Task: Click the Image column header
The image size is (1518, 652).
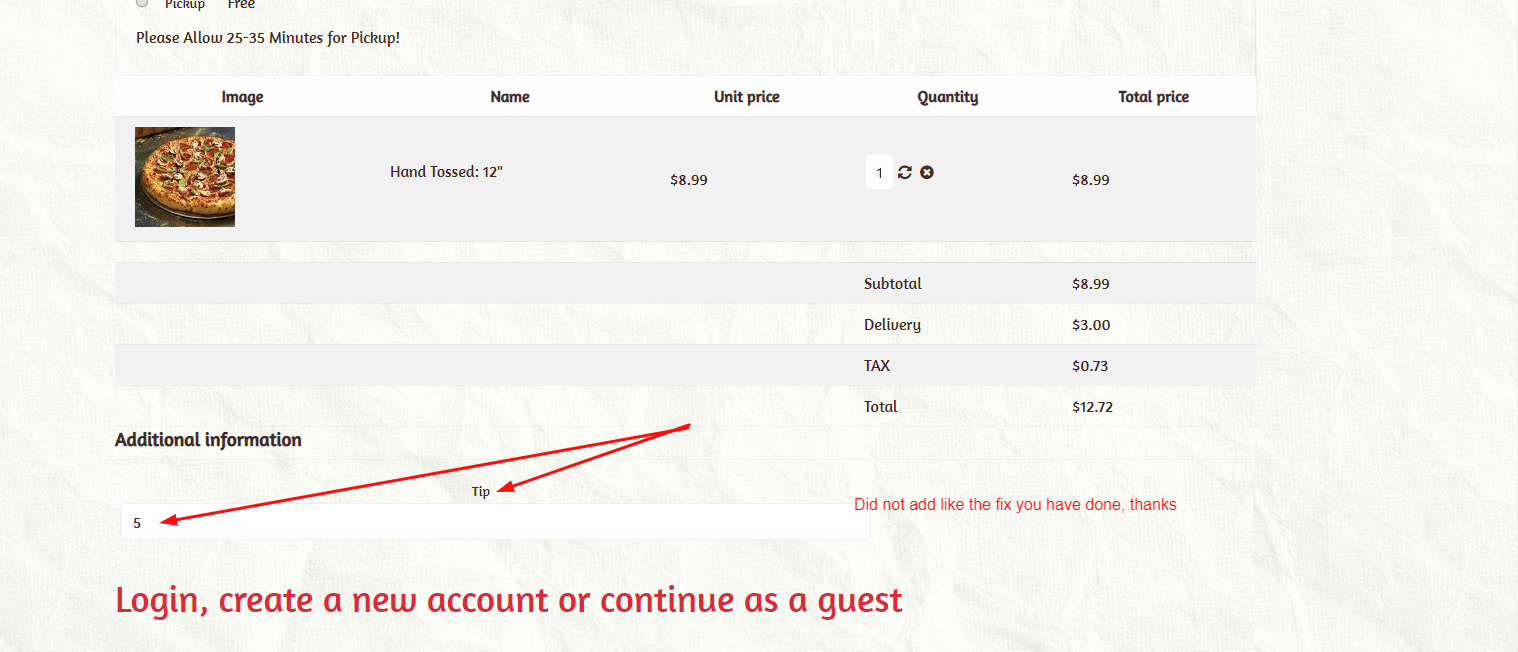Action: (243, 97)
